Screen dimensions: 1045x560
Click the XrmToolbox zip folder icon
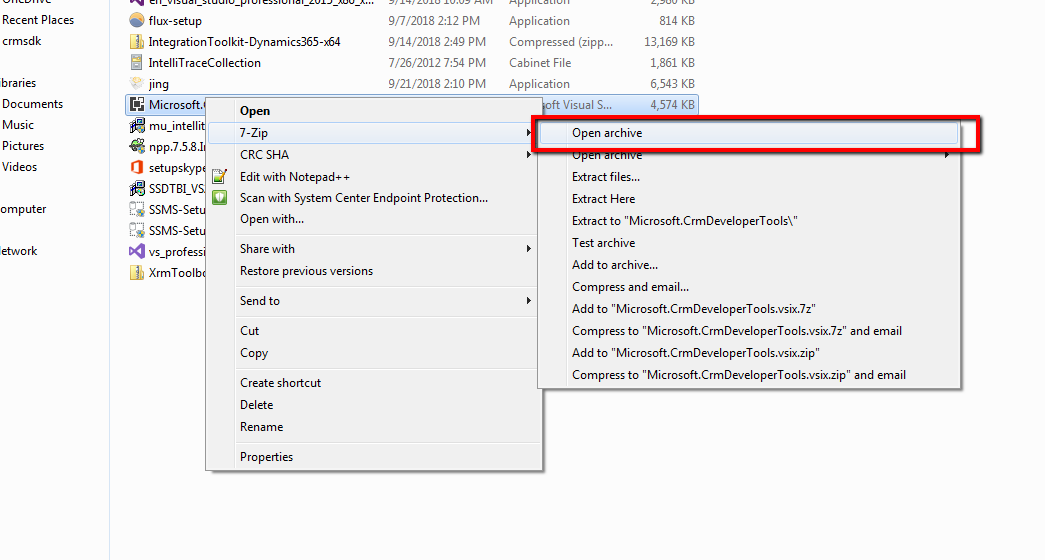click(137, 273)
